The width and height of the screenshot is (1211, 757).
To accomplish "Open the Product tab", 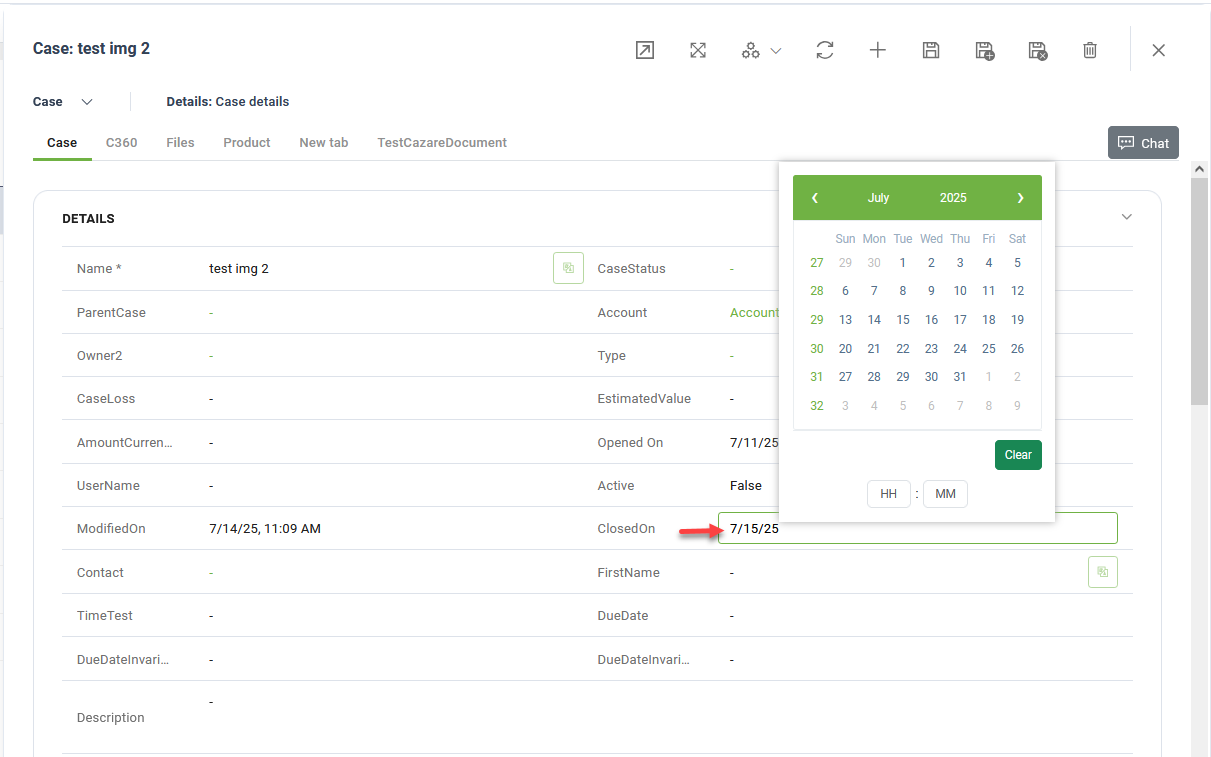I will click(x=247, y=143).
